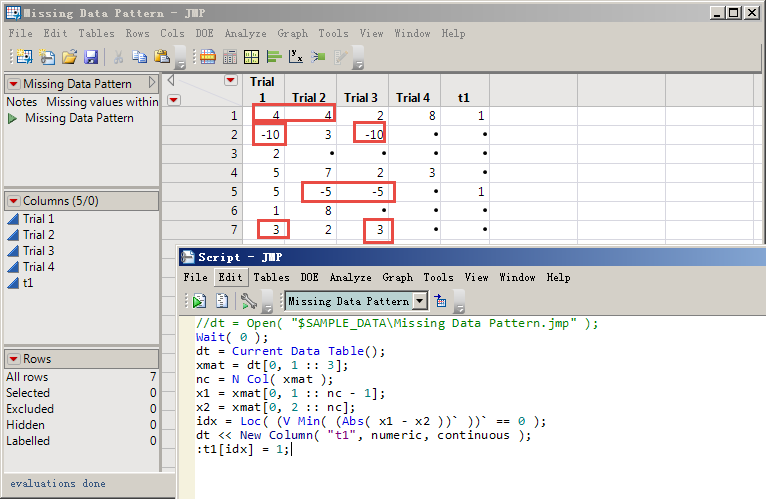Click the Run Script icon in script toolbar
766x499 pixels.
pos(199,300)
